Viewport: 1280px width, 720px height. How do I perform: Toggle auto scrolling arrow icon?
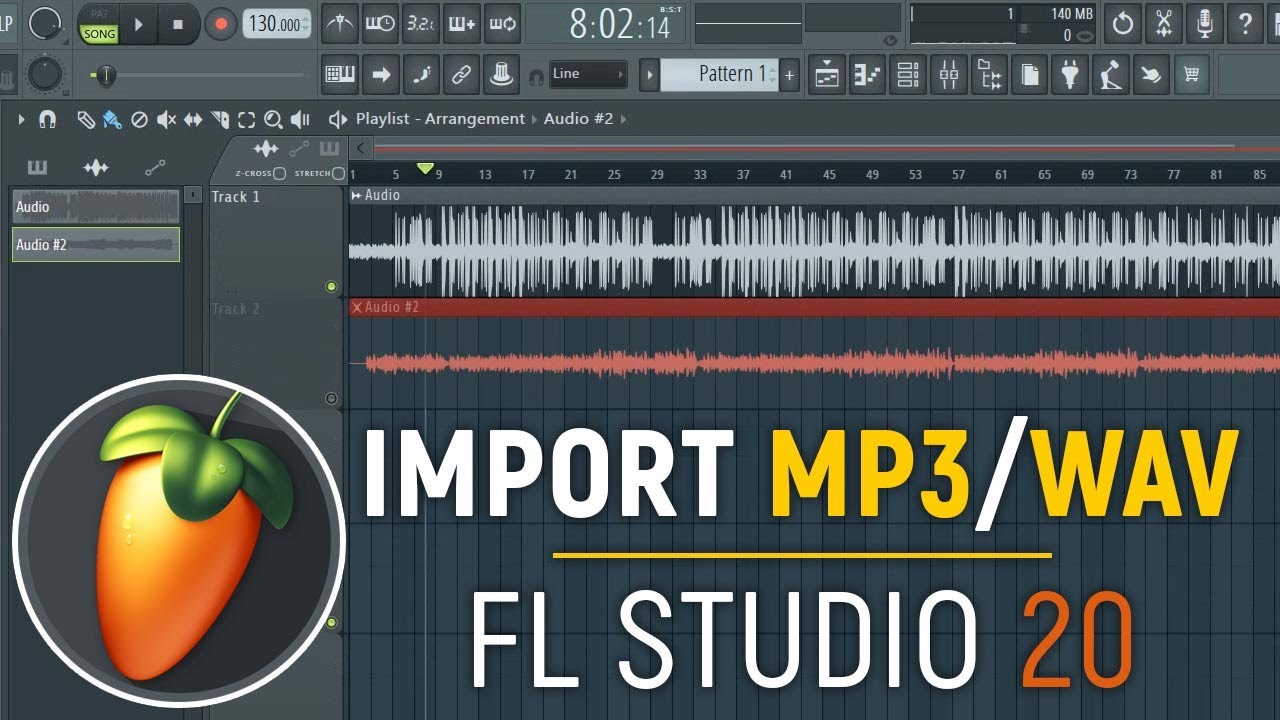coord(380,74)
